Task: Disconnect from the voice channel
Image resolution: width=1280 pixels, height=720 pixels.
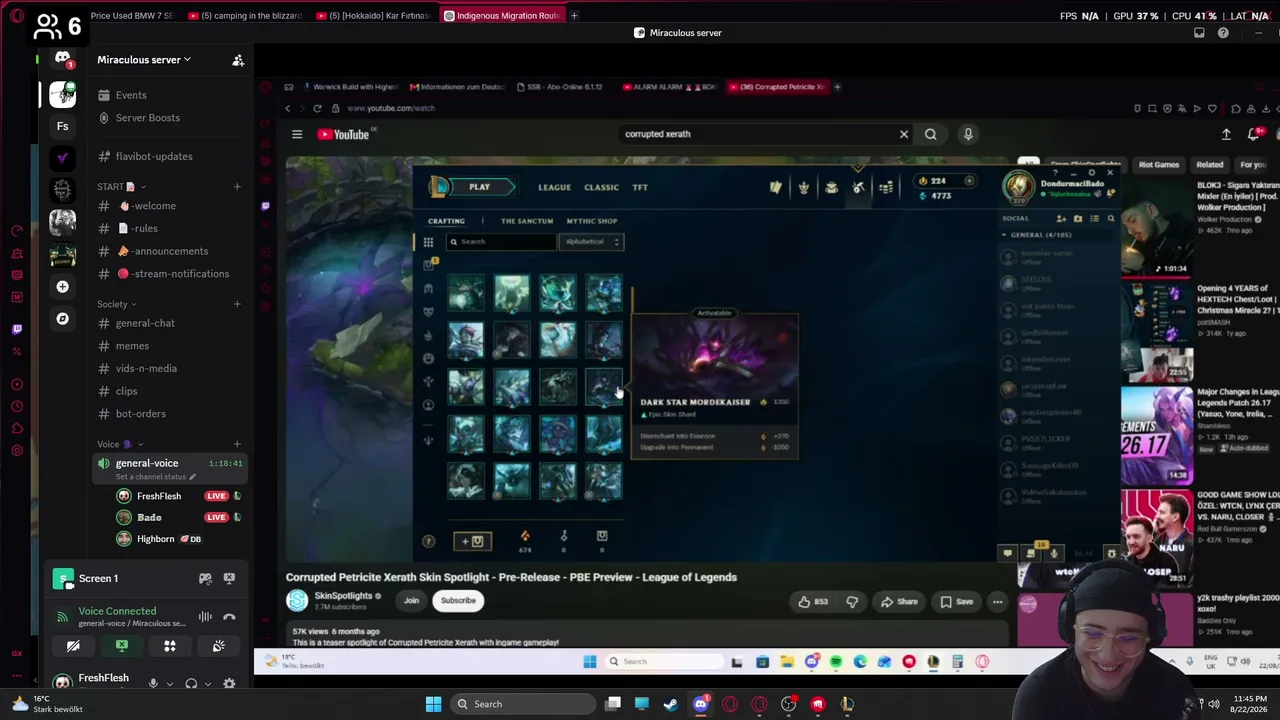Action: coord(229,617)
